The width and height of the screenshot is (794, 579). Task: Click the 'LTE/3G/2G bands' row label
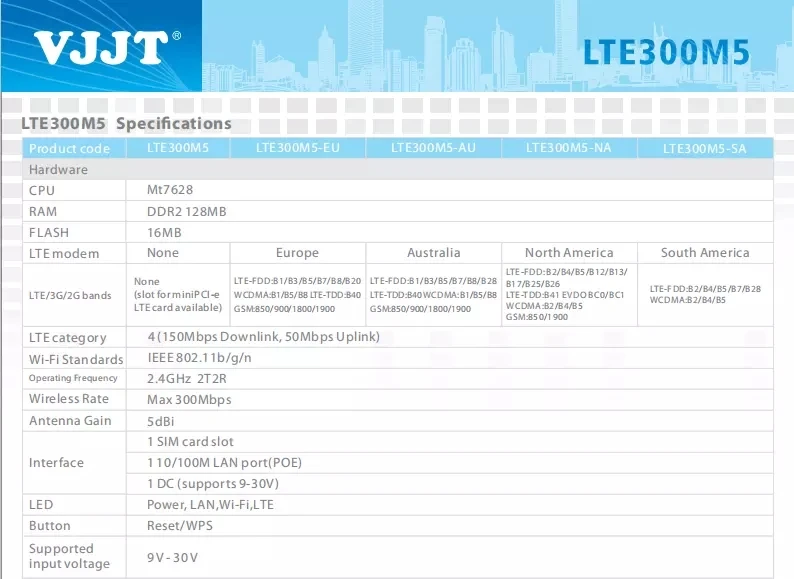(70, 295)
